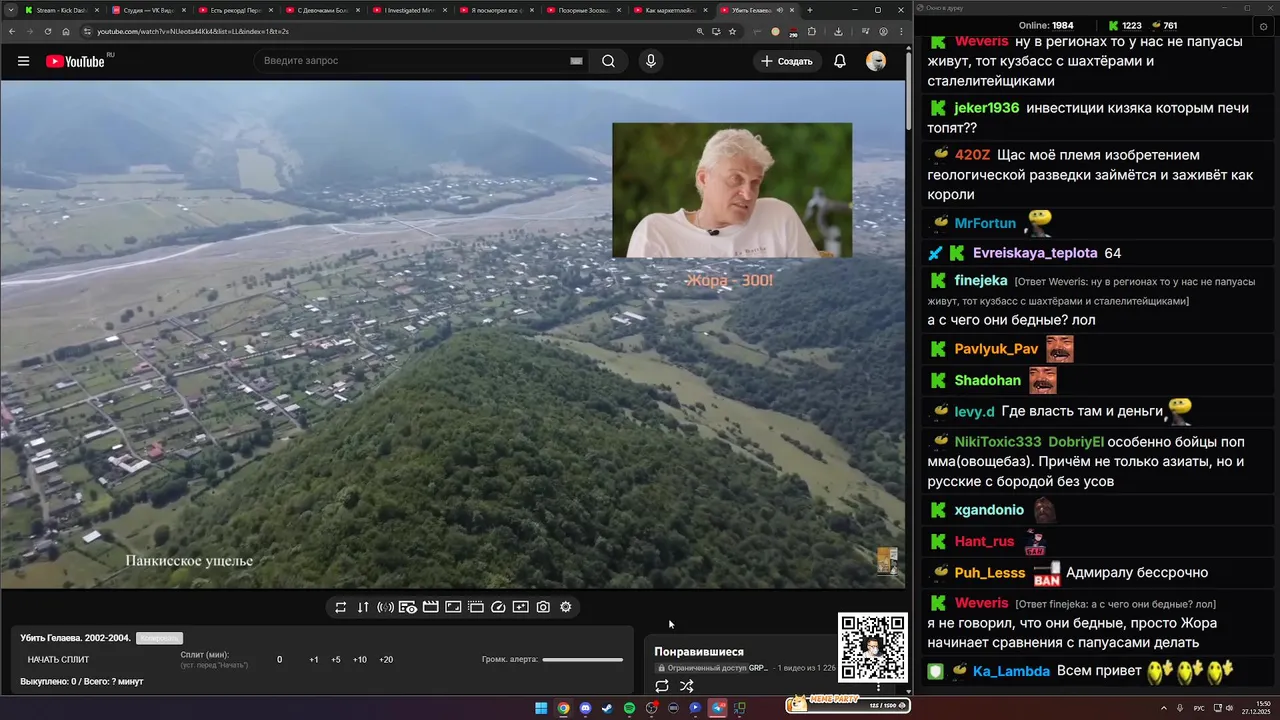Set split minutes to 0
The height and width of the screenshot is (720, 1280).
279,659
